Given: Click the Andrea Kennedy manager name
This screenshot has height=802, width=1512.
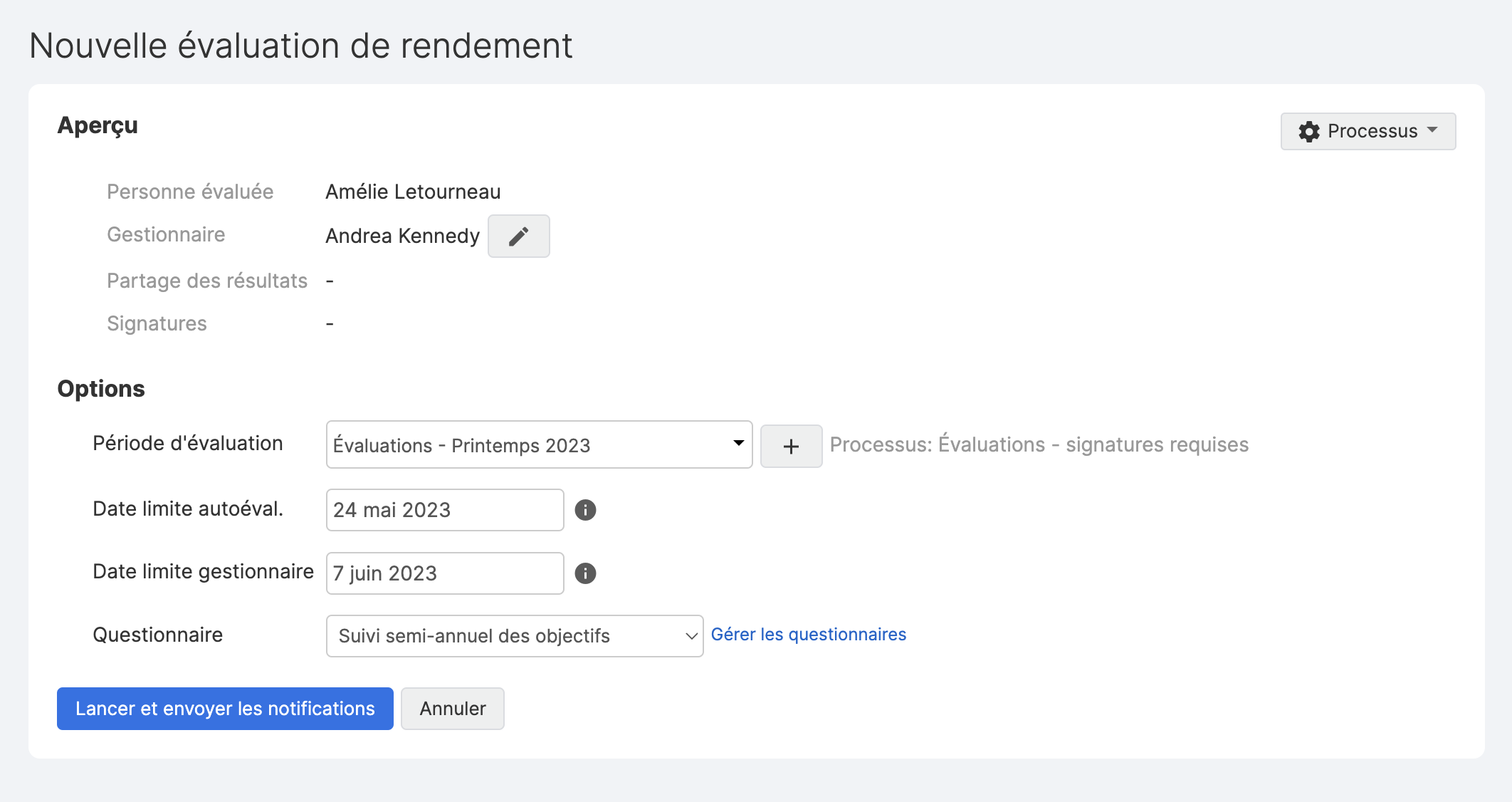Looking at the screenshot, I should pos(402,236).
